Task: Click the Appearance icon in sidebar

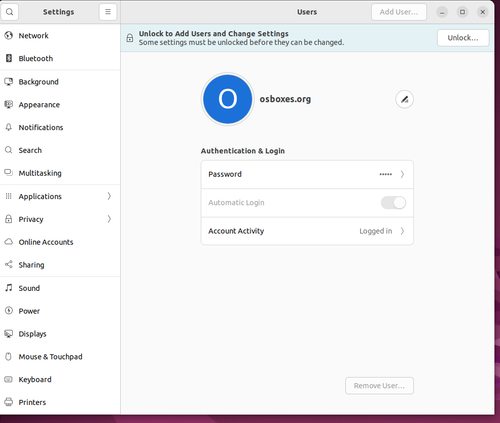Action: (x=9, y=104)
